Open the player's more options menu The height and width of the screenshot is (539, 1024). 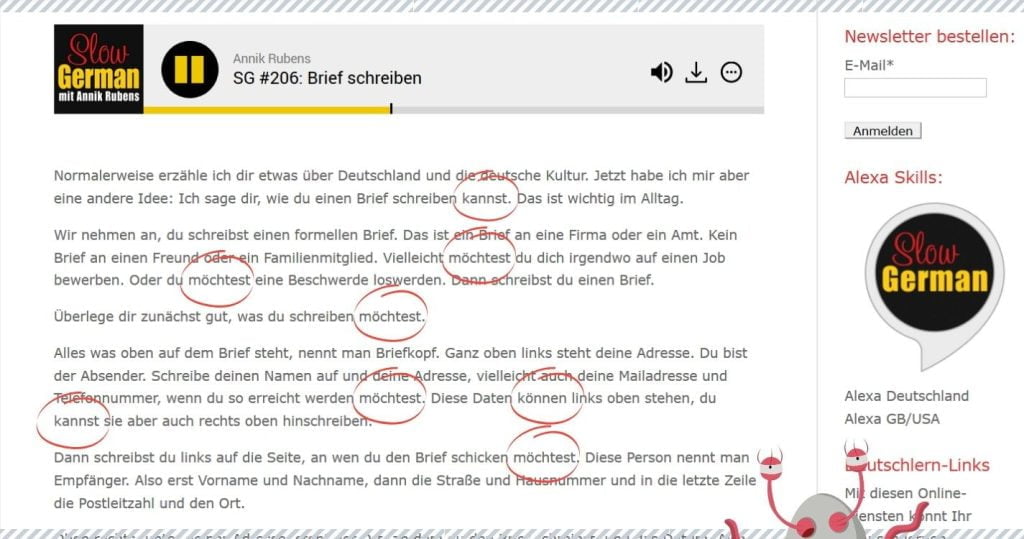(731, 72)
